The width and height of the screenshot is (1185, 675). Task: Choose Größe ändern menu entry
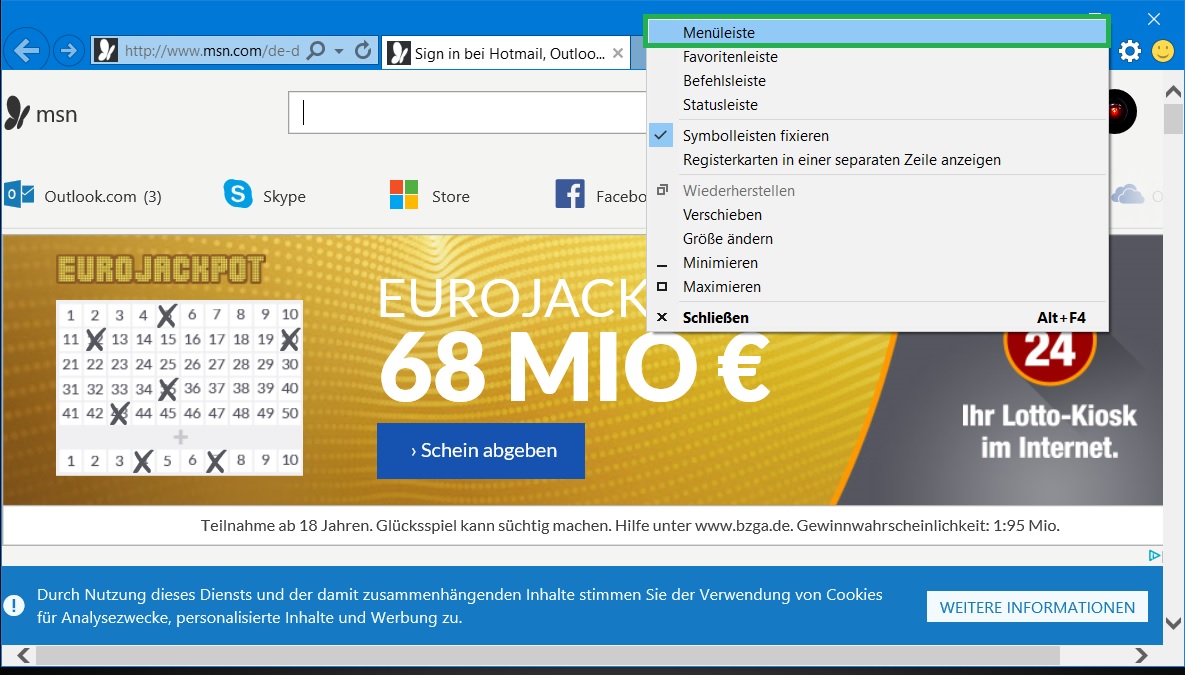[x=877, y=239]
